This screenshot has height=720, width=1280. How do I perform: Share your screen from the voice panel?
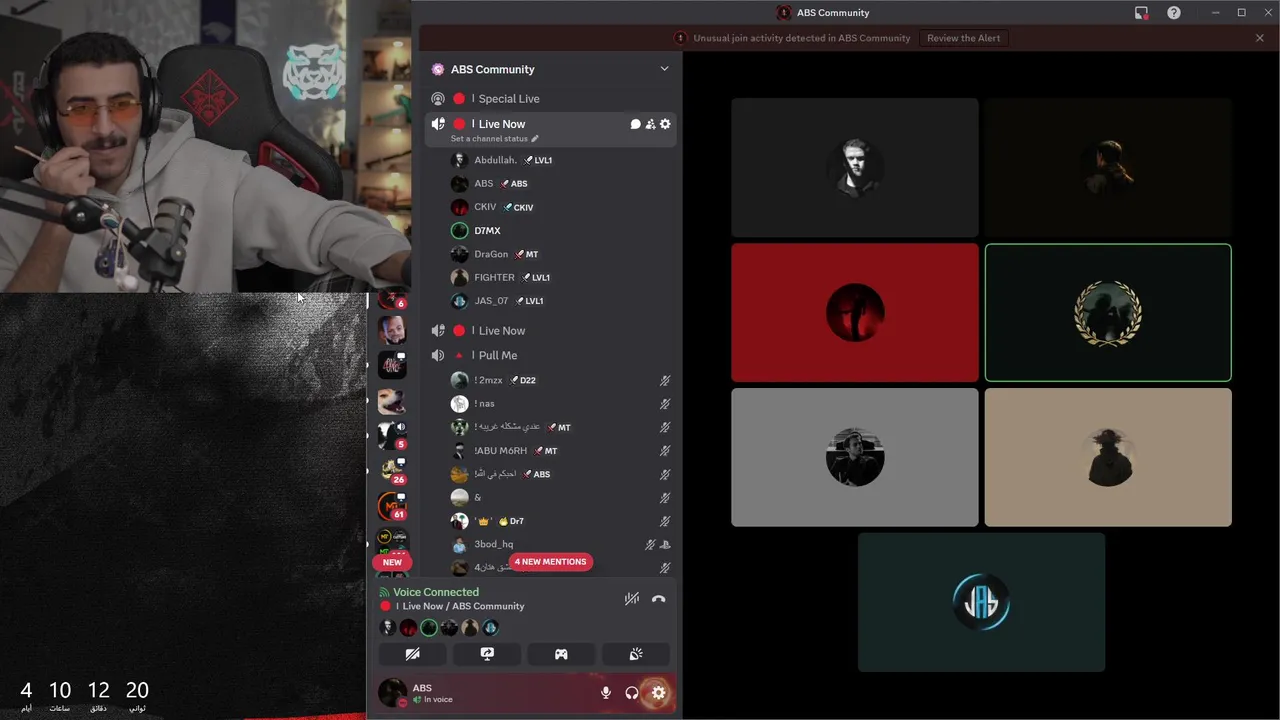click(x=487, y=654)
